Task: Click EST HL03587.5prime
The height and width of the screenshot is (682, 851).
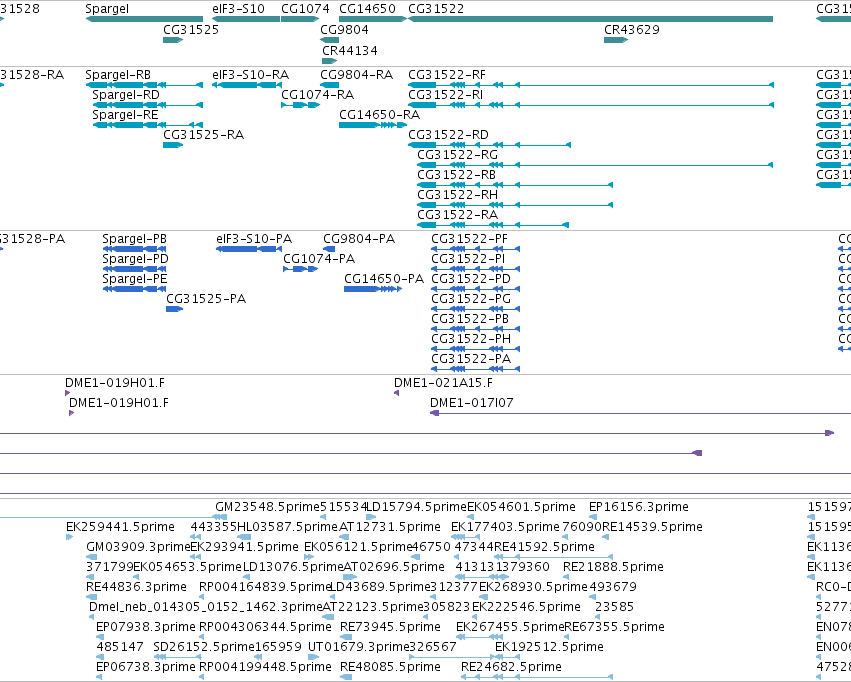Action: pyautogui.click(x=287, y=527)
